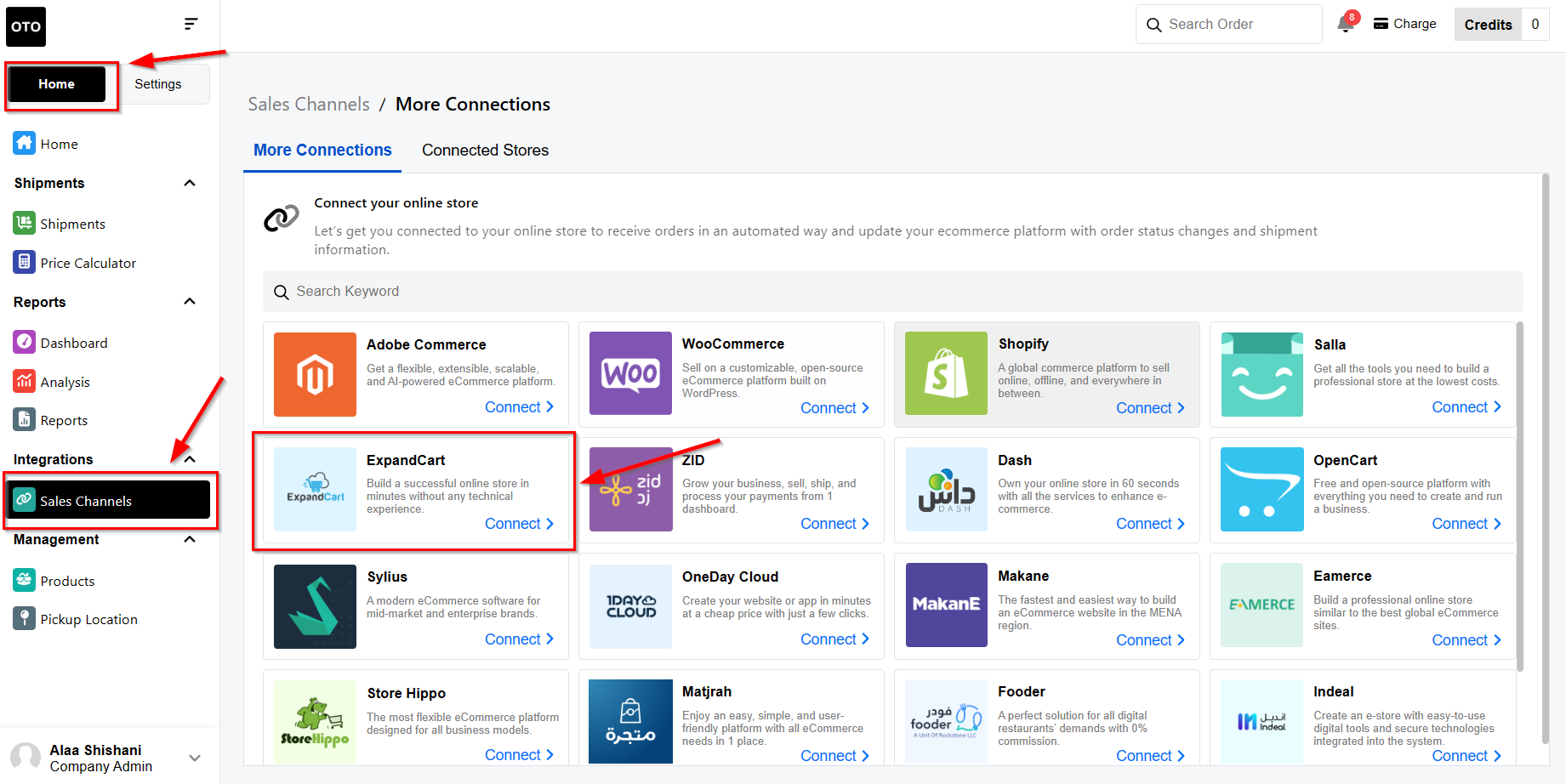Connect the WooCommerce store
This screenshot has height=784, width=1566.
[x=834, y=408]
